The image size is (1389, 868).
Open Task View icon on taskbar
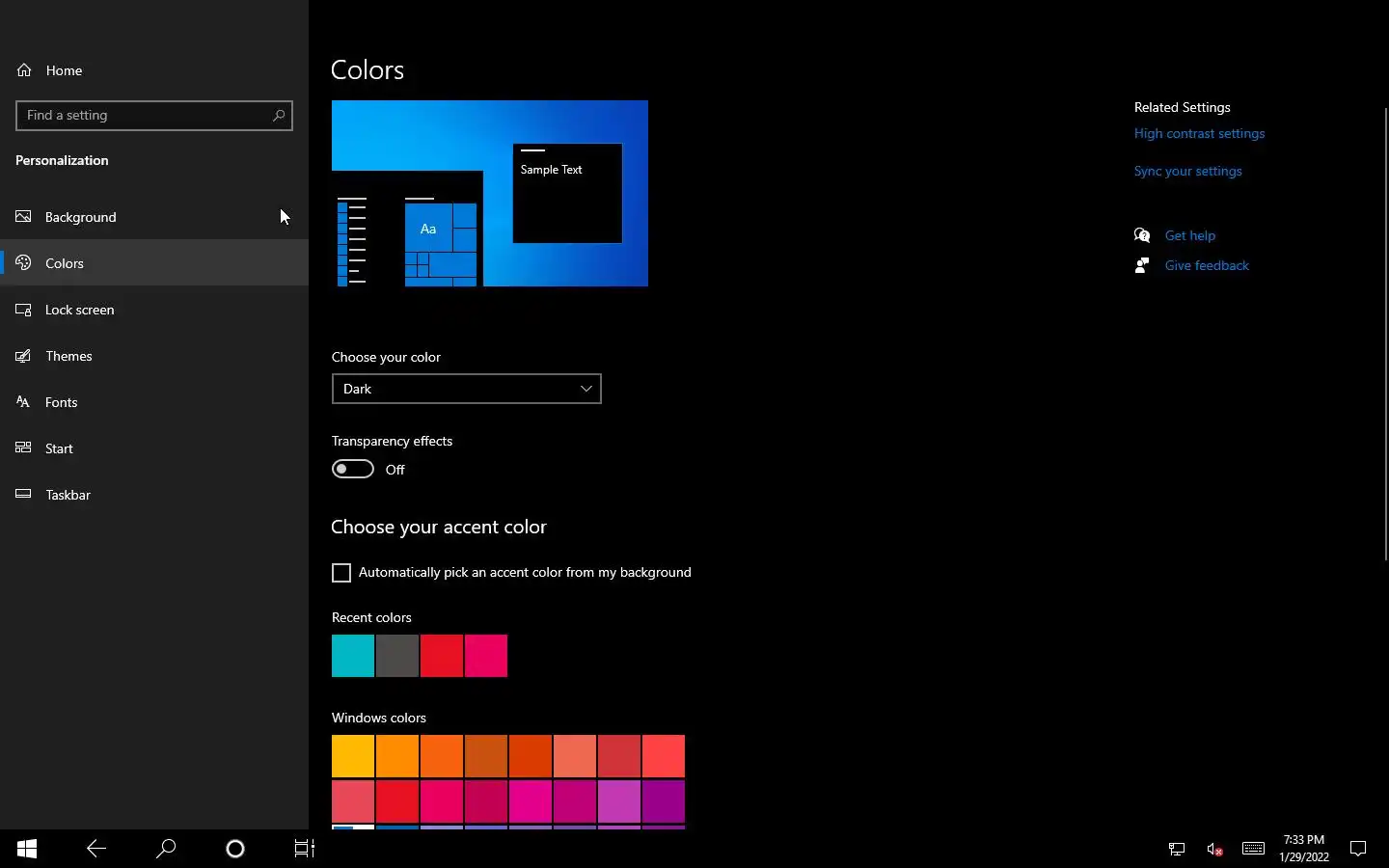coord(305,849)
